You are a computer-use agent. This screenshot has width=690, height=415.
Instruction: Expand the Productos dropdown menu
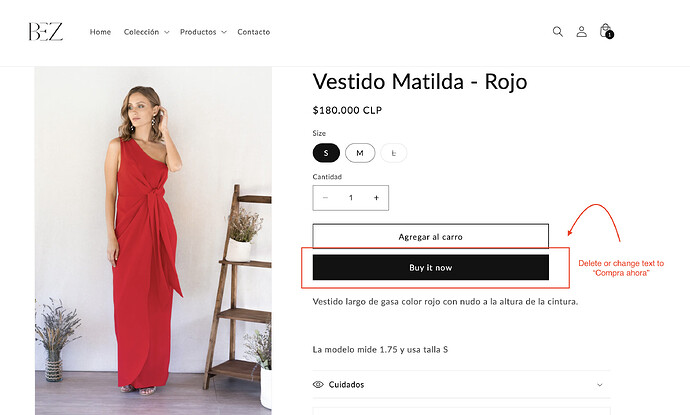click(x=203, y=32)
